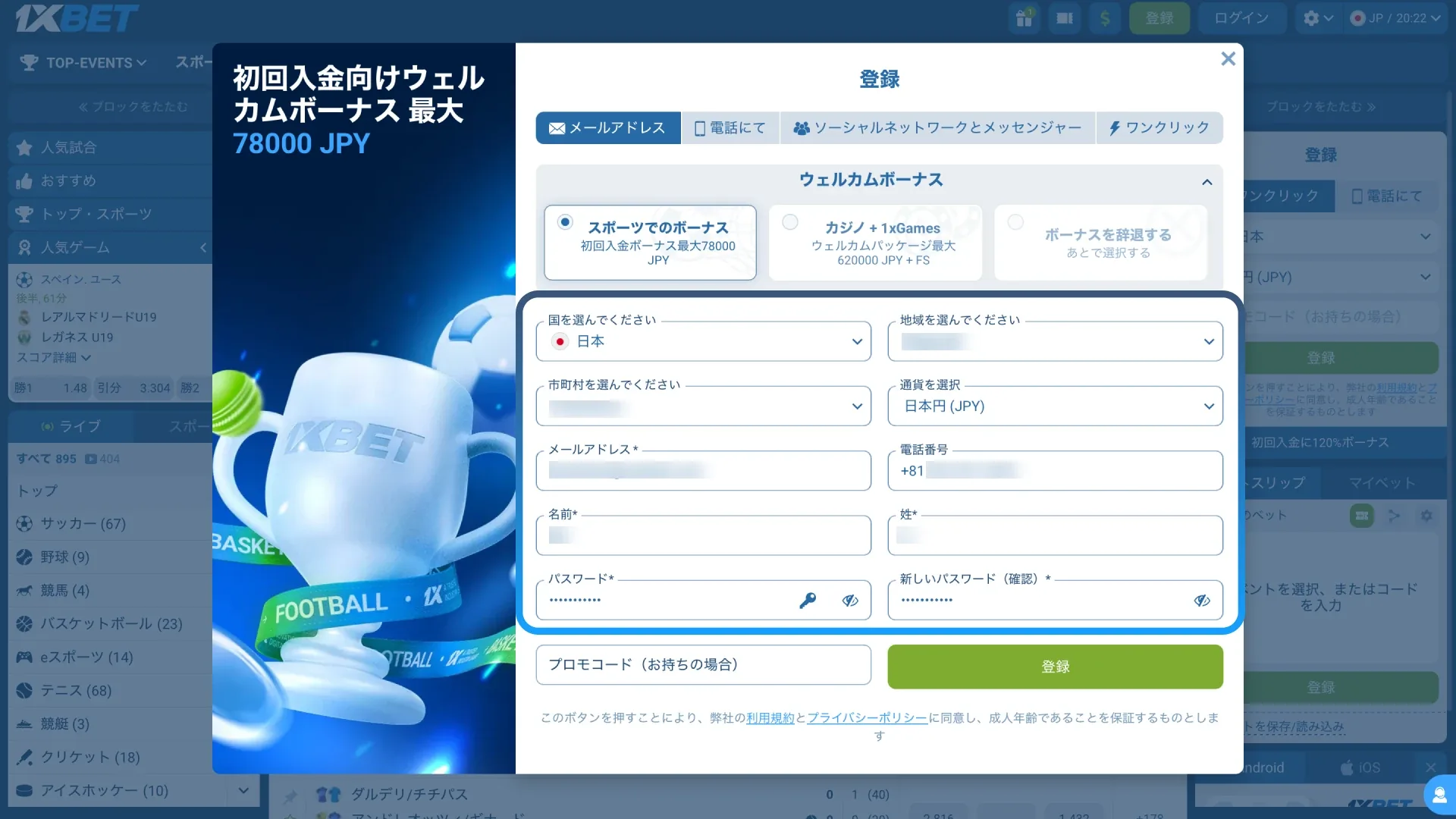Open the currency dropdown 日本円 (JPY)

point(1055,406)
